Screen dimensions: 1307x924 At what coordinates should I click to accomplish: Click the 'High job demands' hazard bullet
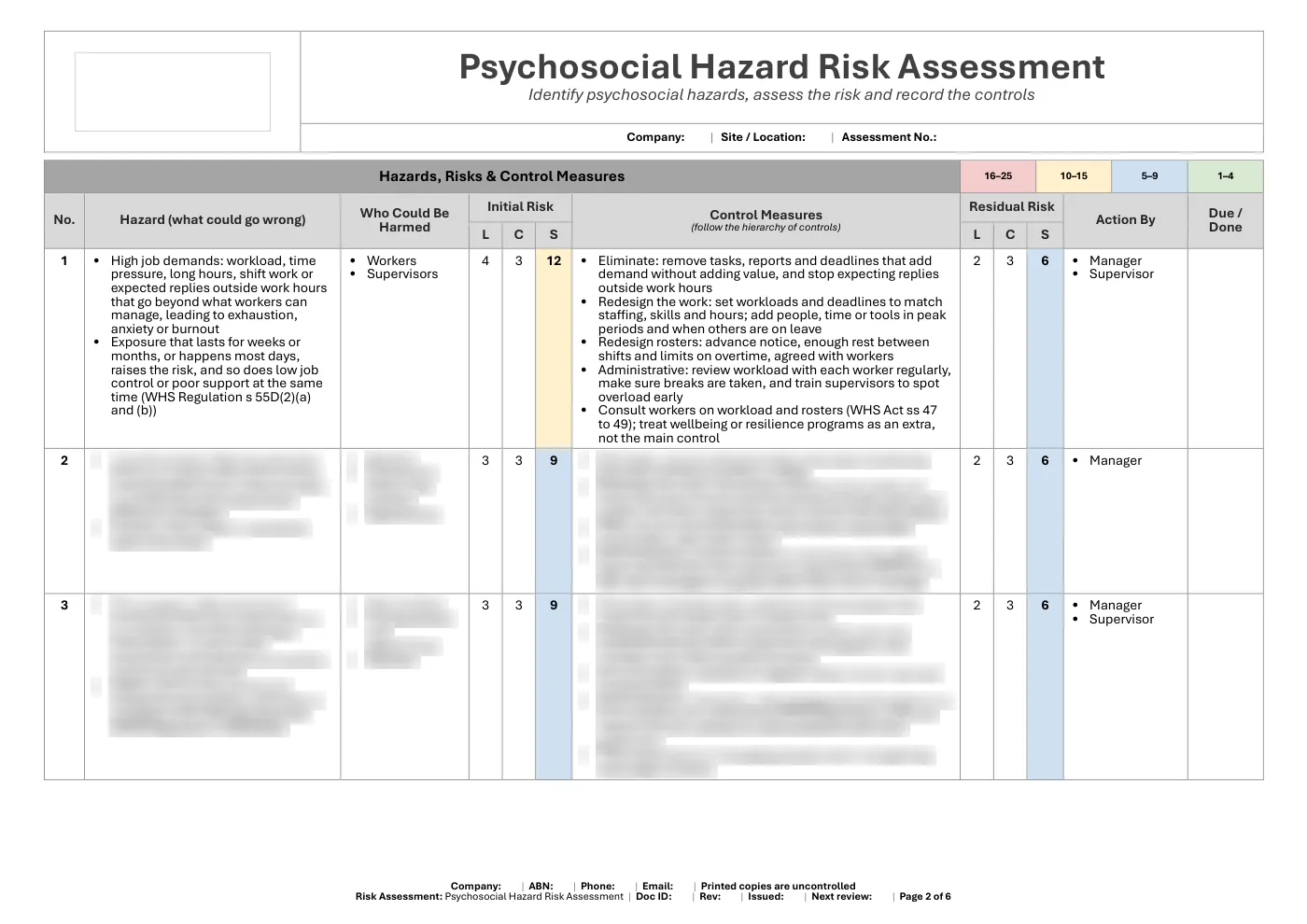(218, 295)
